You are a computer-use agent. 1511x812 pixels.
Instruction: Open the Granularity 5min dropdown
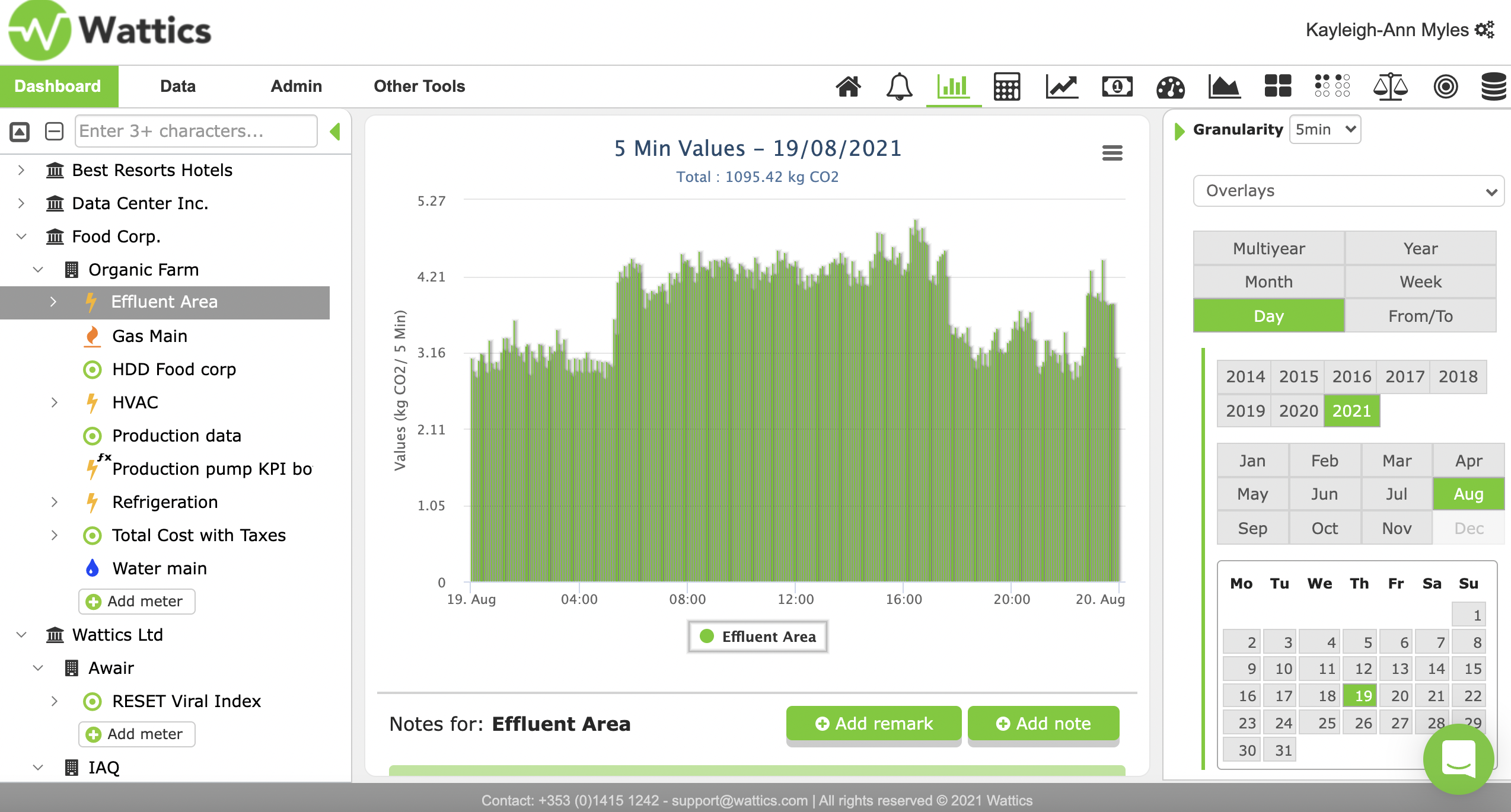[1325, 129]
